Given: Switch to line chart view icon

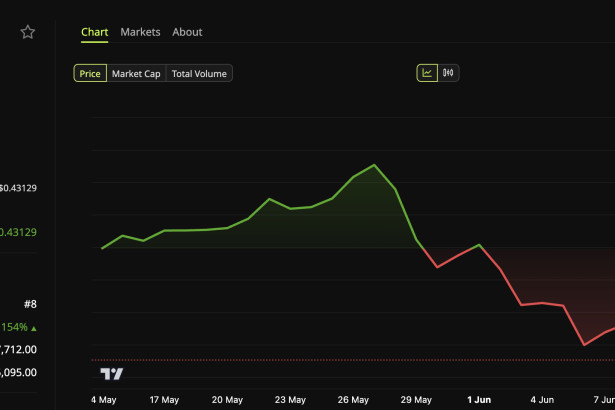Looking at the screenshot, I should [x=427, y=73].
